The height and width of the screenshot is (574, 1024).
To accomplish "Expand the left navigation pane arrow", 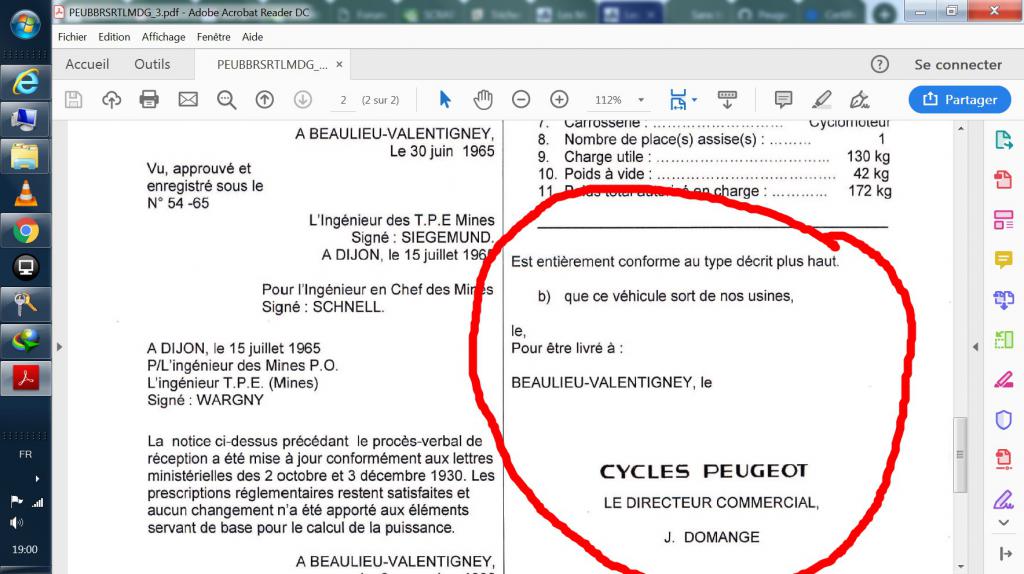I will click(x=59, y=347).
